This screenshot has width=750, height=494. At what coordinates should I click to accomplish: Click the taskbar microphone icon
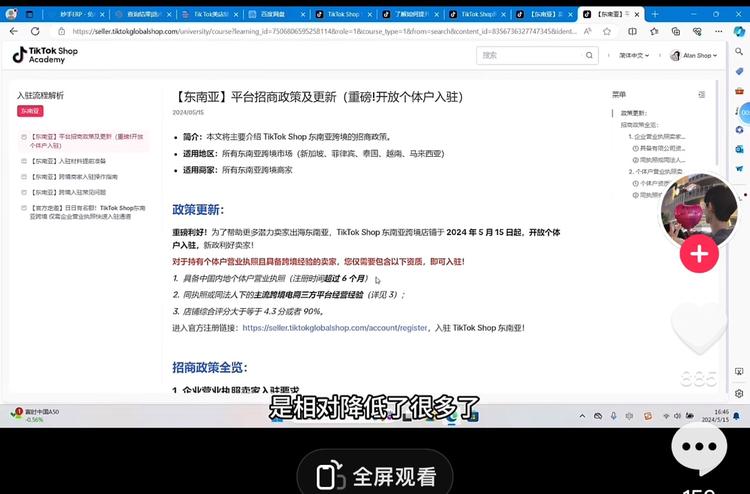(x=614, y=416)
